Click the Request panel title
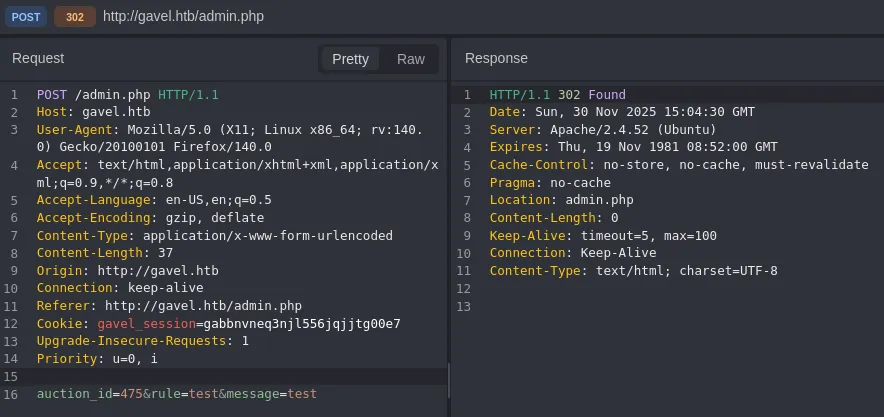 pyautogui.click(x=38, y=59)
